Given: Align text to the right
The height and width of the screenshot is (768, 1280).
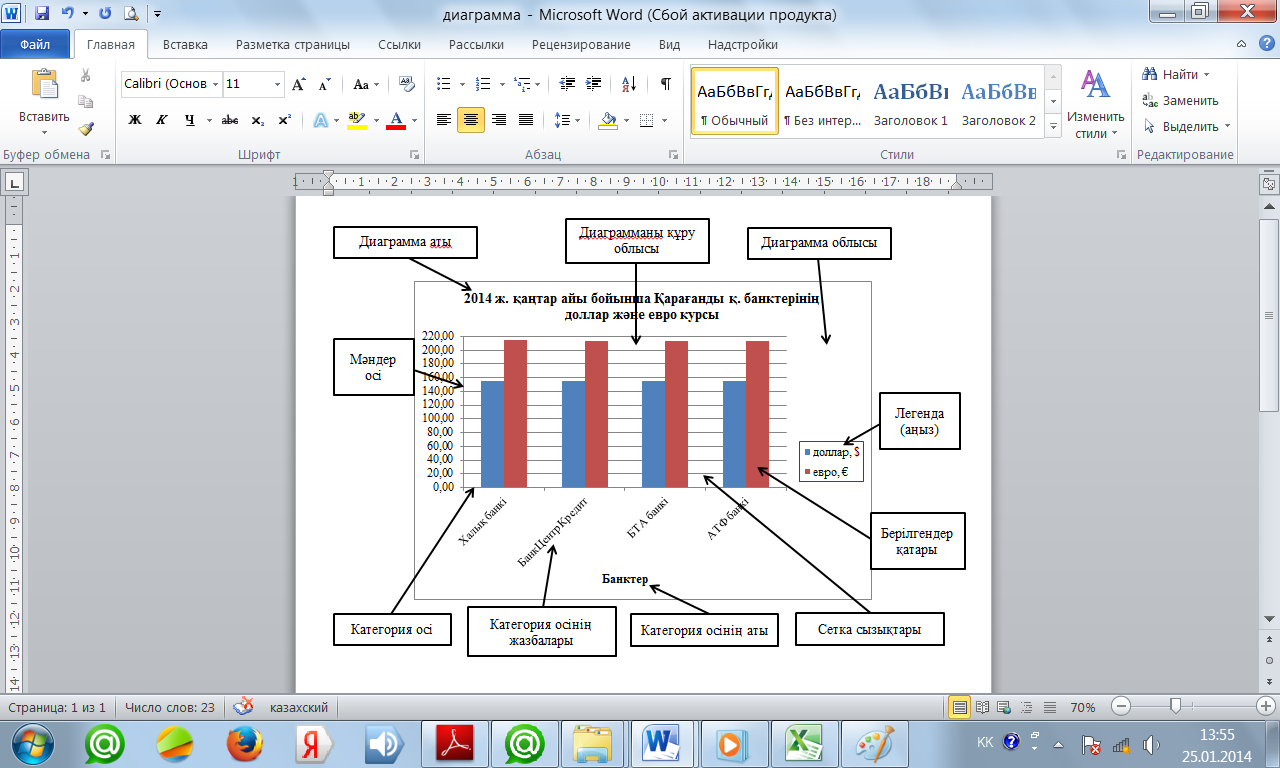Looking at the screenshot, I should [x=499, y=120].
